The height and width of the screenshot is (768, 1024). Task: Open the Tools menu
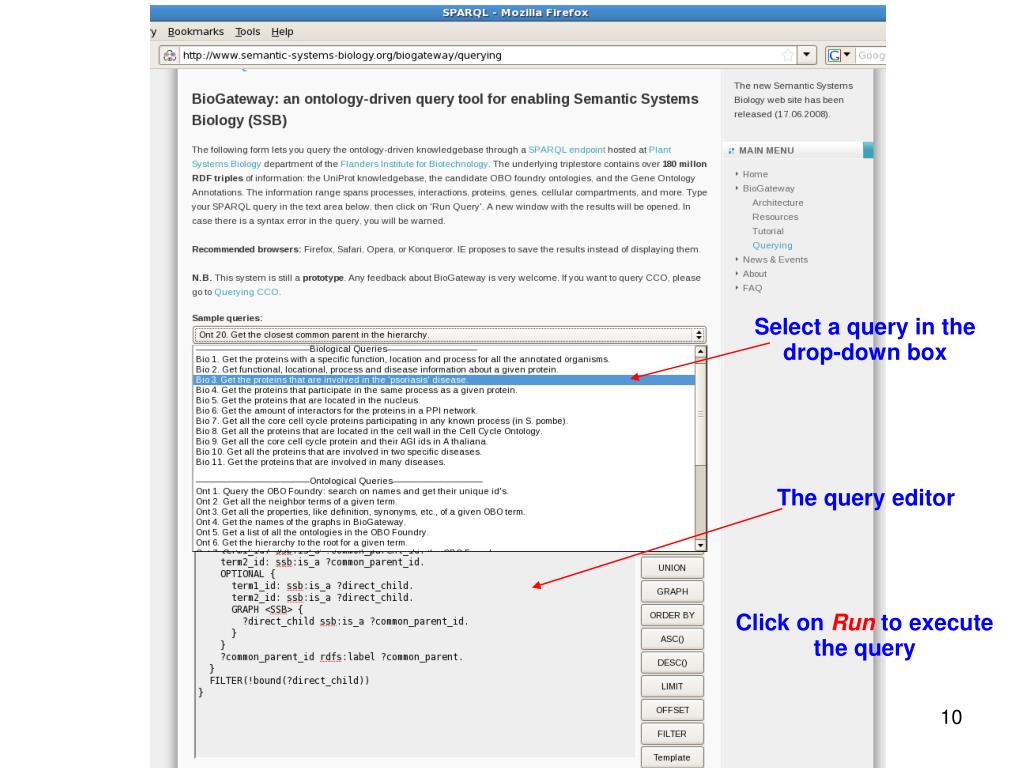pyautogui.click(x=248, y=31)
